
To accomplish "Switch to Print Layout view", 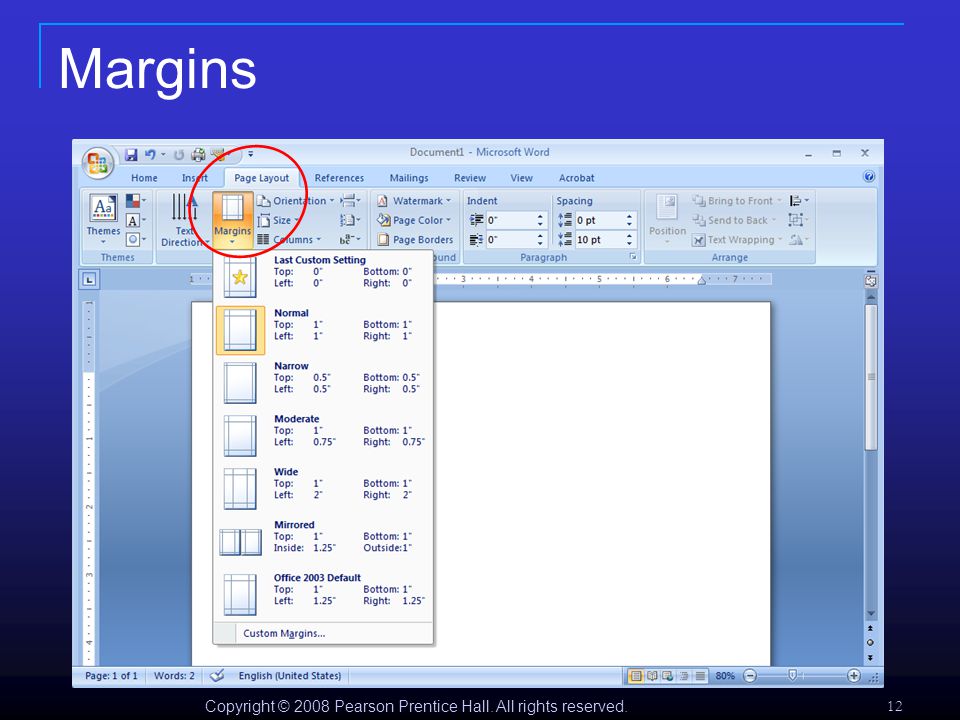I will click(x=636, y=676).
